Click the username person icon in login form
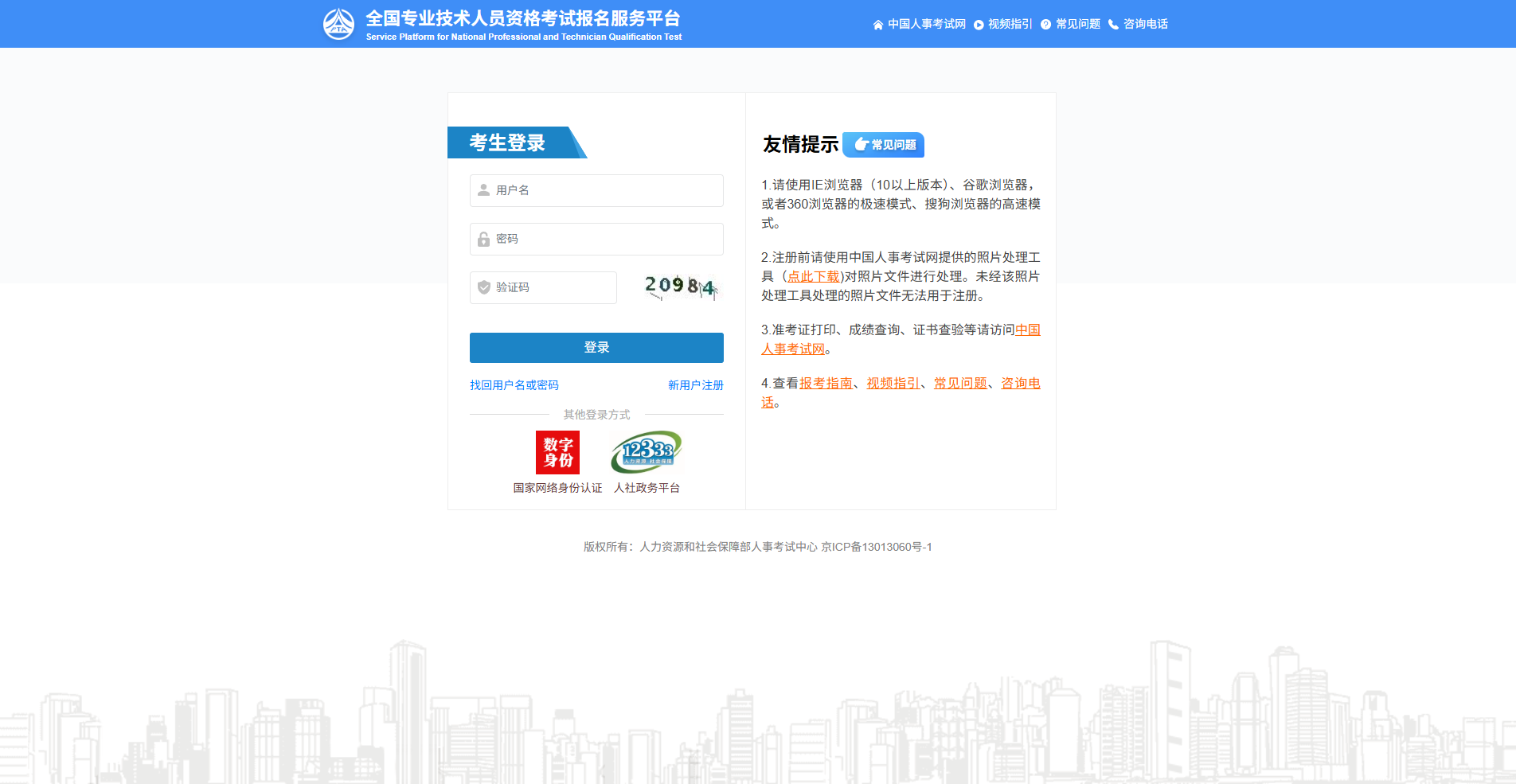Screen dimensions: 1516x784 [482, 190]
